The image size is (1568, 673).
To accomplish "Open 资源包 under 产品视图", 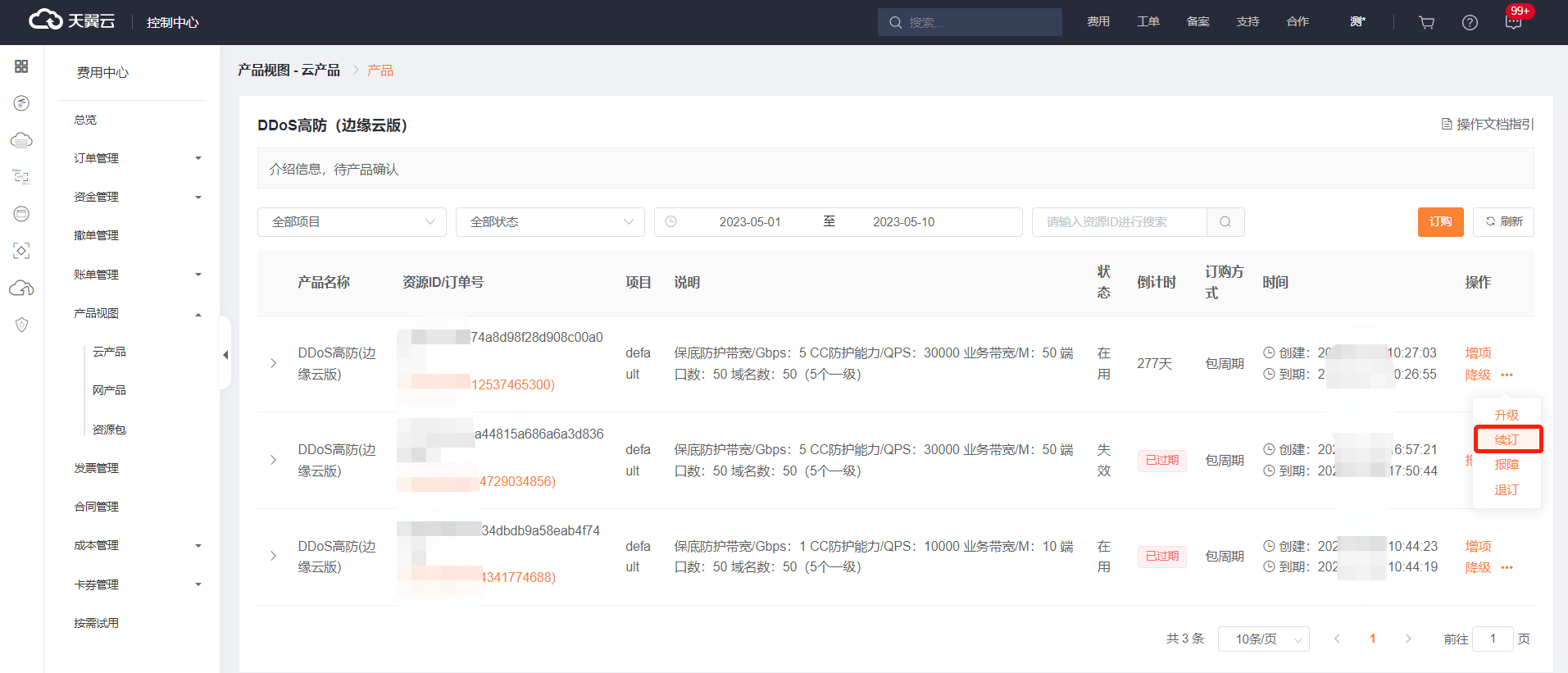I will coord(109,430).
